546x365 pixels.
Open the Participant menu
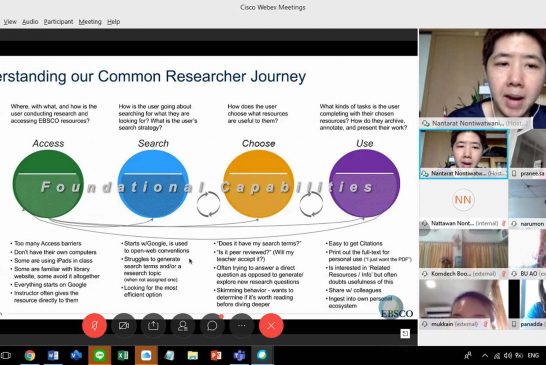(x=58, y=22)
